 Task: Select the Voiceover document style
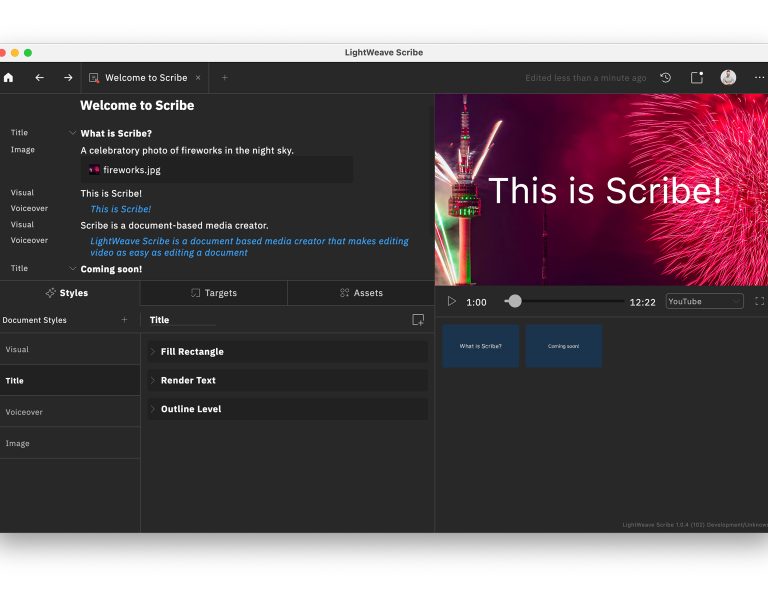pyautogui.click(x=70, y=412)
